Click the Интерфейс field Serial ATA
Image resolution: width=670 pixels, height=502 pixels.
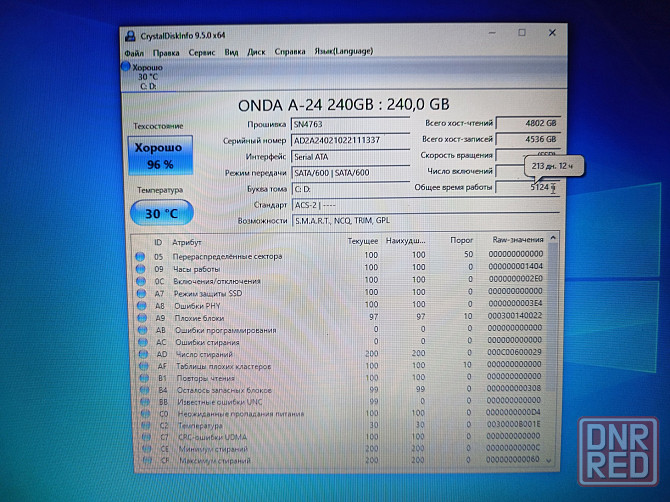click(350, 157)
